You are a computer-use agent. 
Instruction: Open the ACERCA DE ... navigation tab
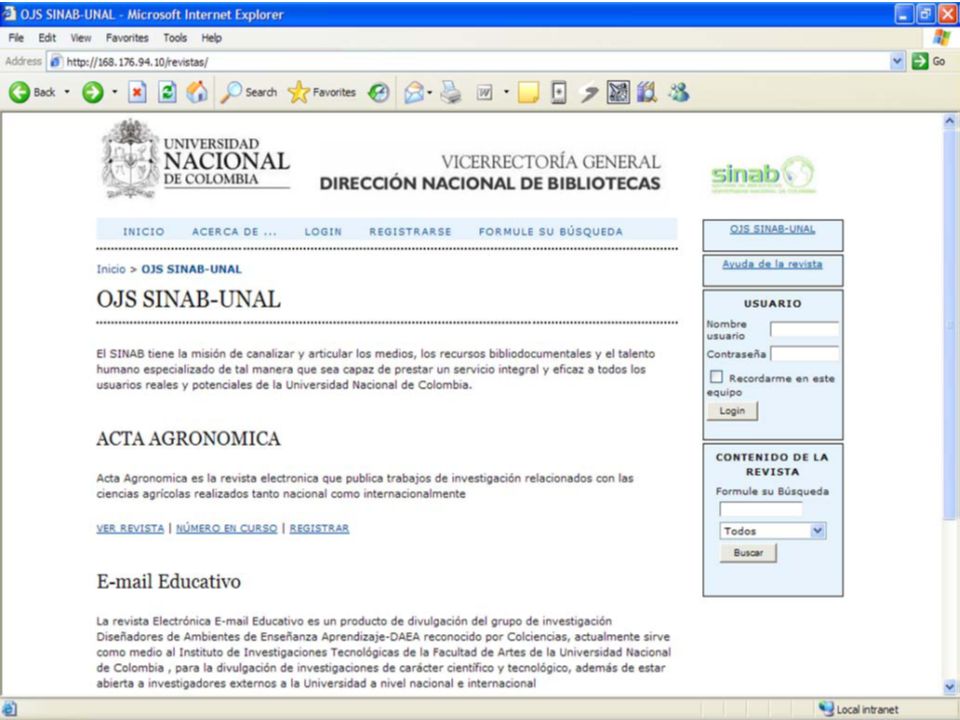click(x=234, y=231)
